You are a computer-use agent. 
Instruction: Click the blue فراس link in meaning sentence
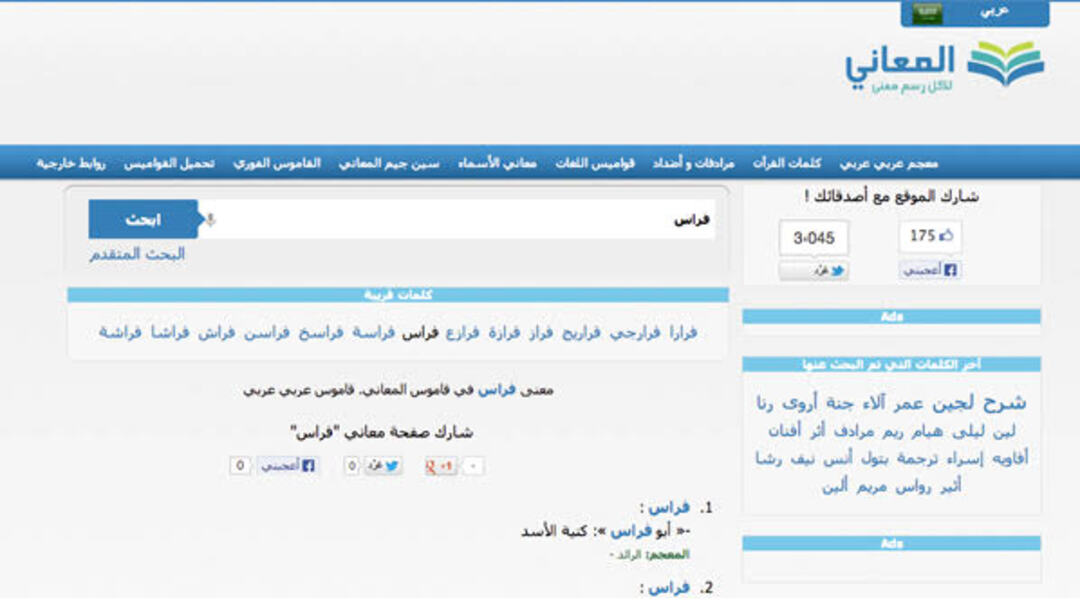(x=497, y=390)
